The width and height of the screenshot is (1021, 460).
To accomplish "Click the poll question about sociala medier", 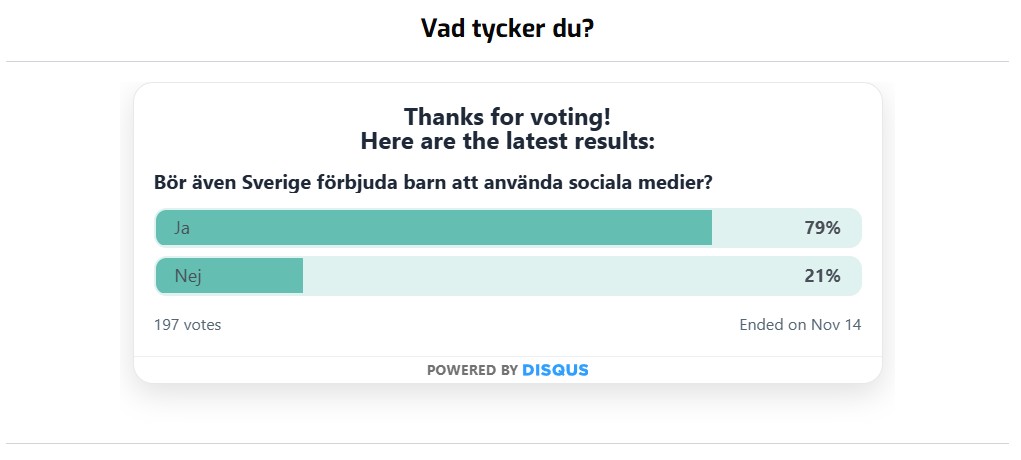I will (433, 183).
